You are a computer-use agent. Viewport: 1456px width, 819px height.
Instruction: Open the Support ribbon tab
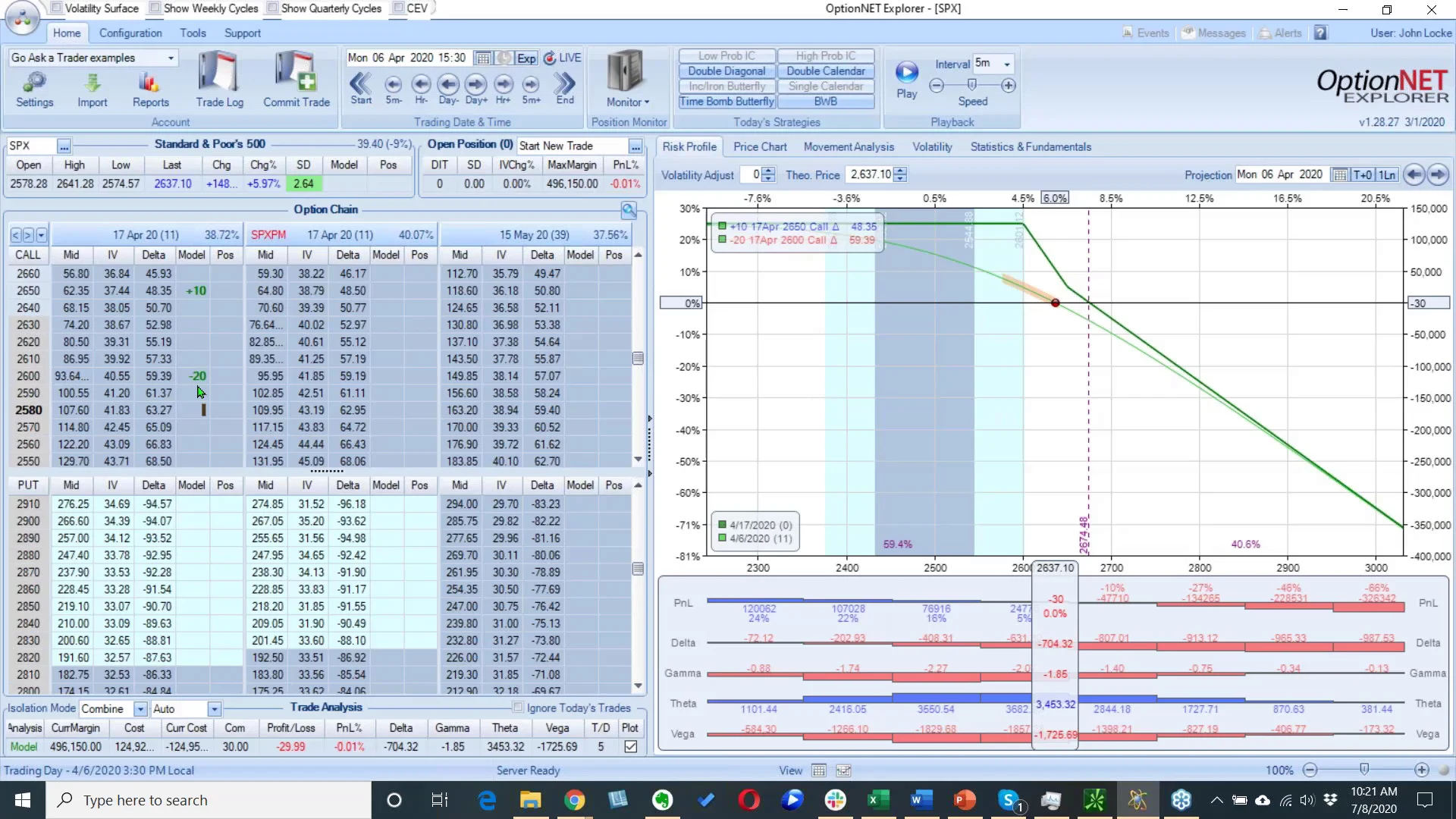pyautogui.click(x=242, y=33)
